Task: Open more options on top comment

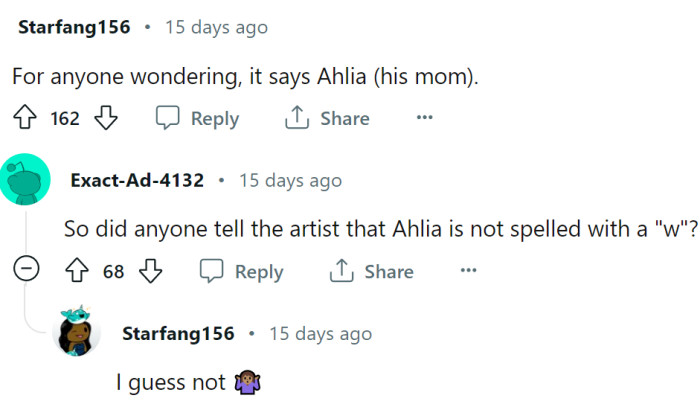Action: click(x=425, y=118)
